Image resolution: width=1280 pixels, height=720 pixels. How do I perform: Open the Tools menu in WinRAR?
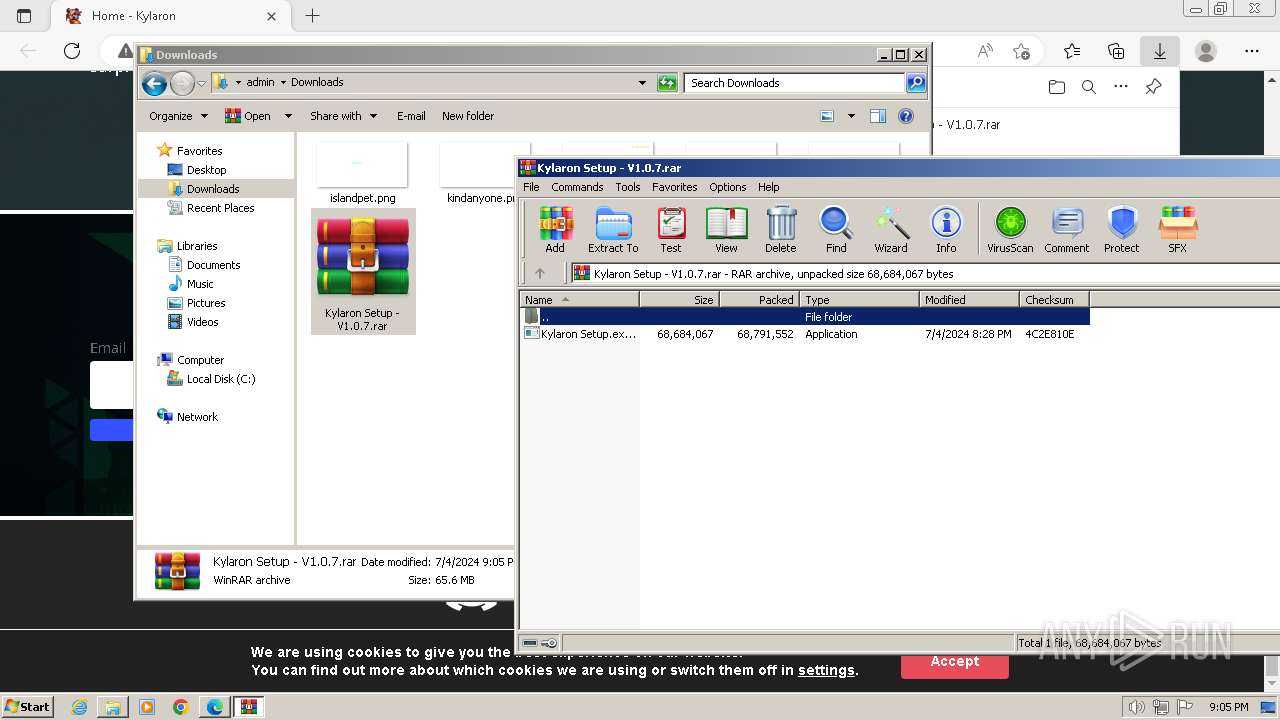click(x=628, y=187)
